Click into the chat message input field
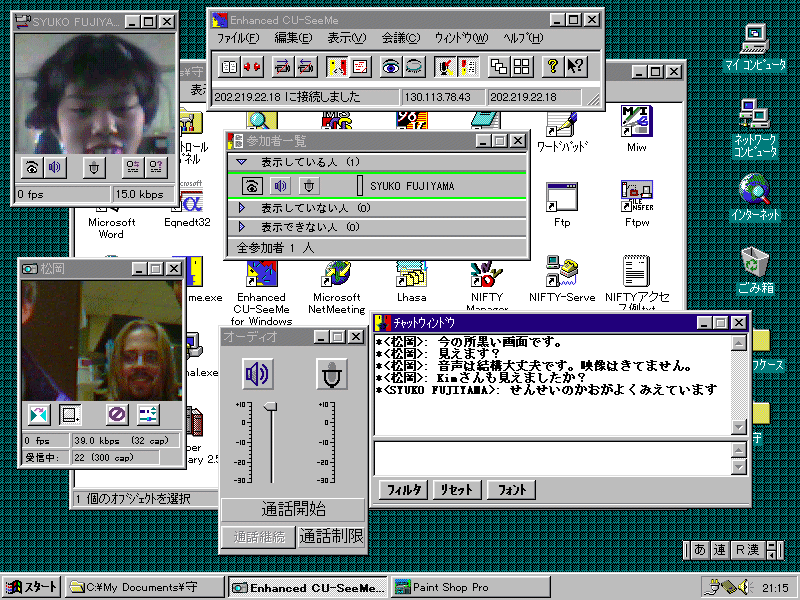The height and width of the screenshot is (600, 800). [553, 458]
